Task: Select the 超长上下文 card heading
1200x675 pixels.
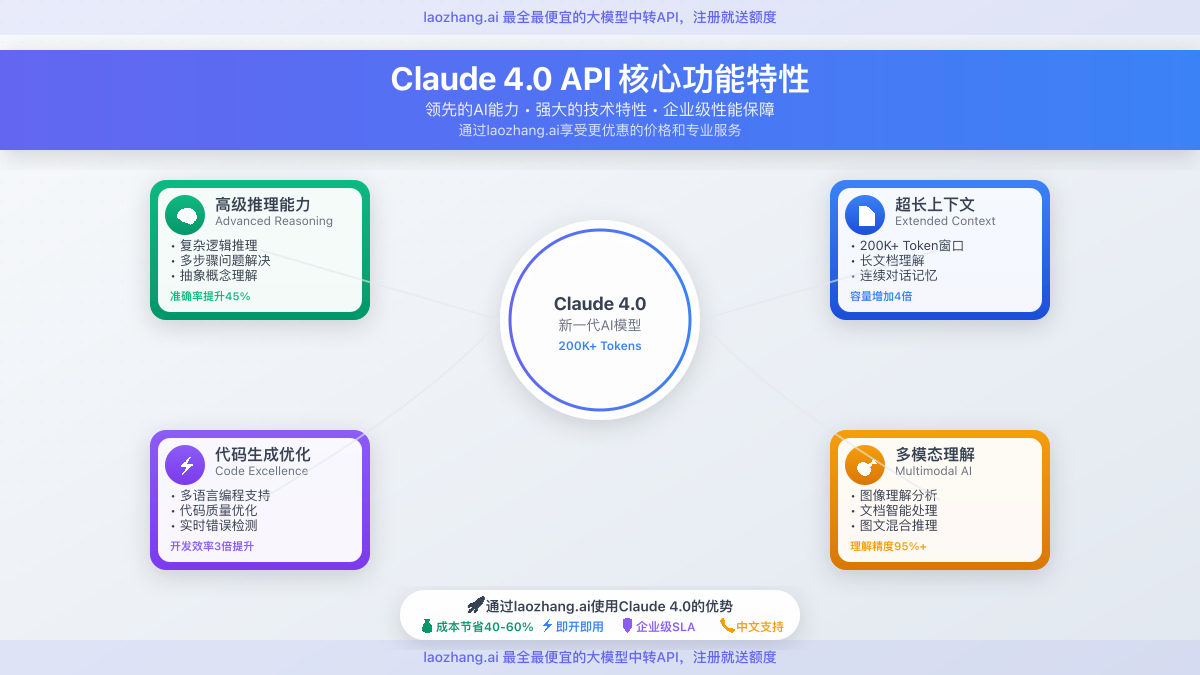Action: [935, 204]
